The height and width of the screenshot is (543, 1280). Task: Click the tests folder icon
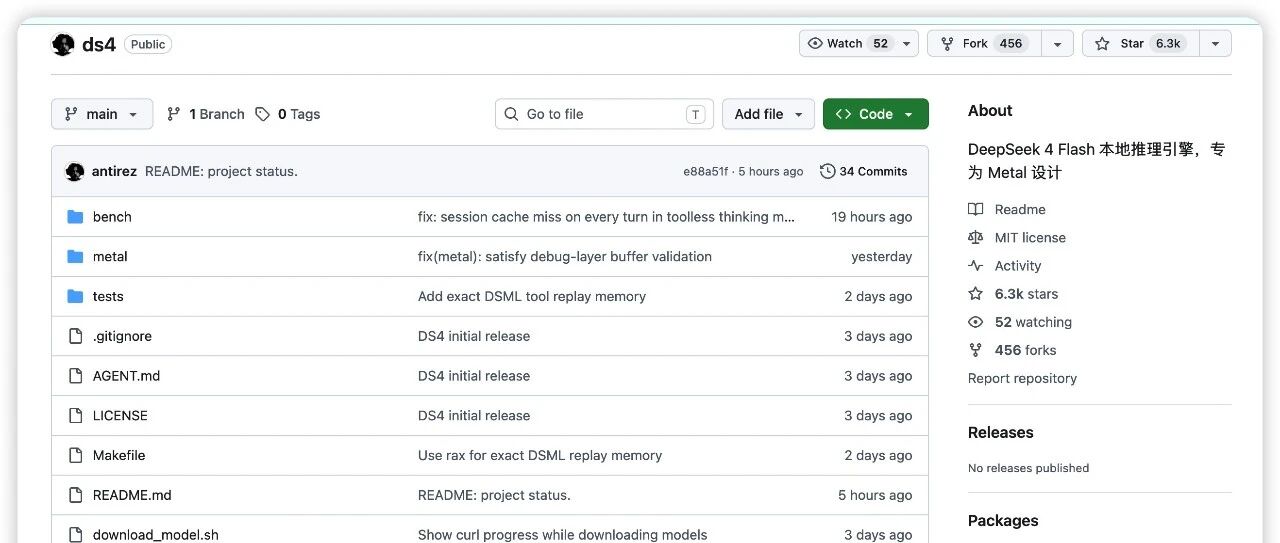(x=75, y=296)
